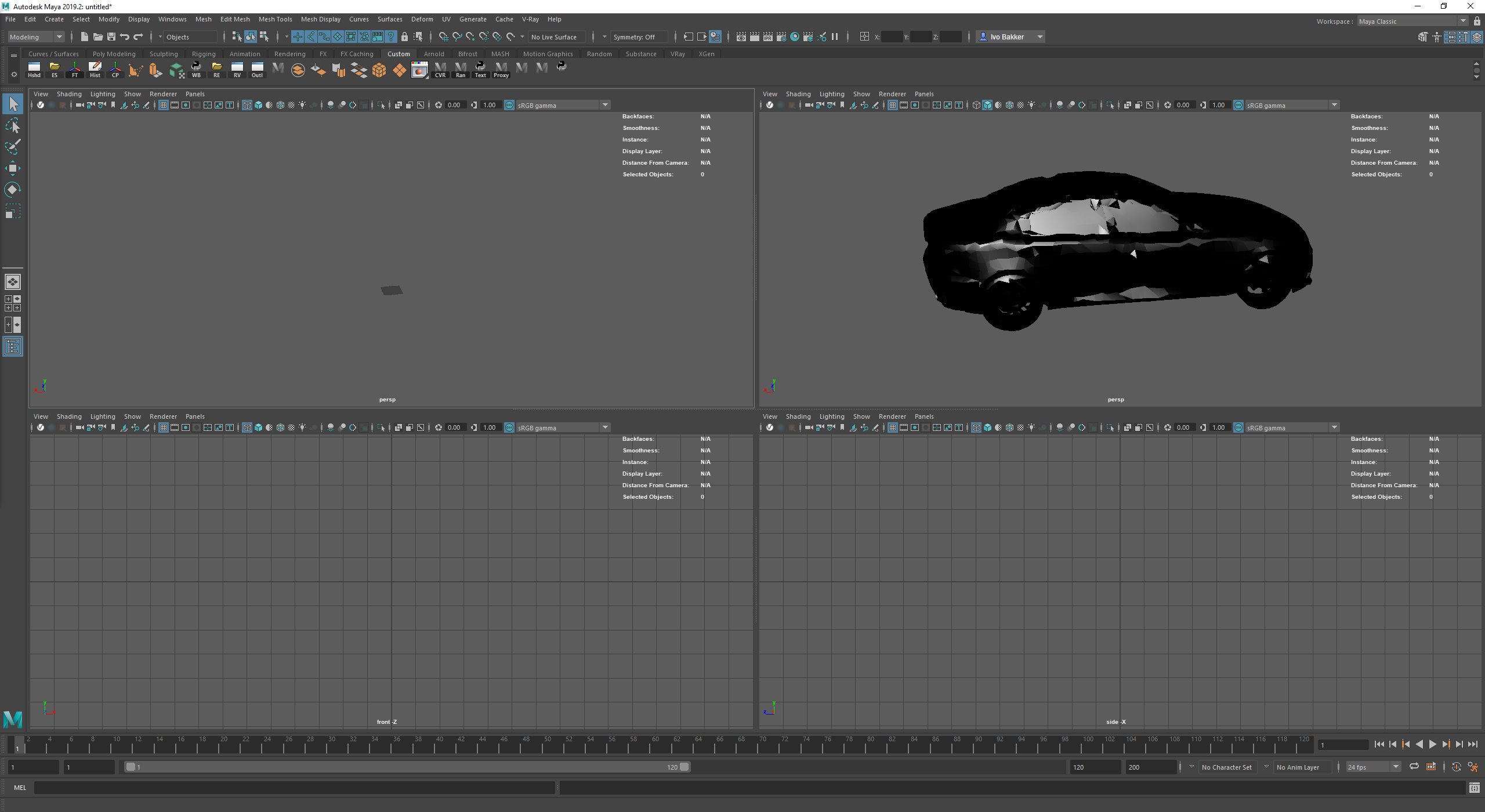
Task: Toggle Select by object type mode
Action: (x=251, y=37)
